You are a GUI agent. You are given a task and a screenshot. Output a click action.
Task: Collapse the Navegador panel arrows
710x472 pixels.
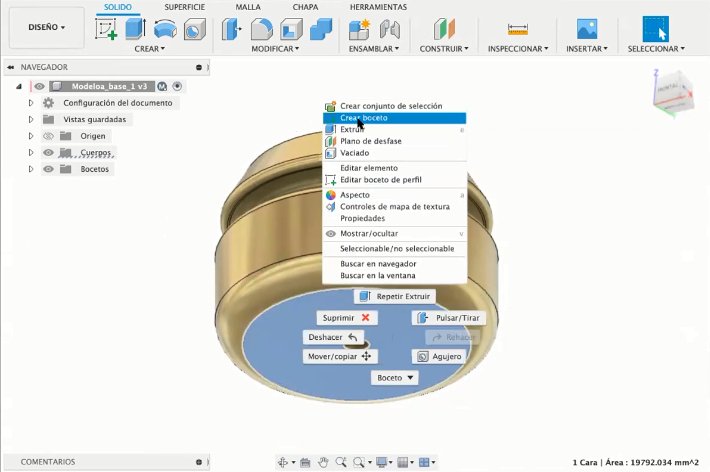pyautogui.click(x=10, y=67)
